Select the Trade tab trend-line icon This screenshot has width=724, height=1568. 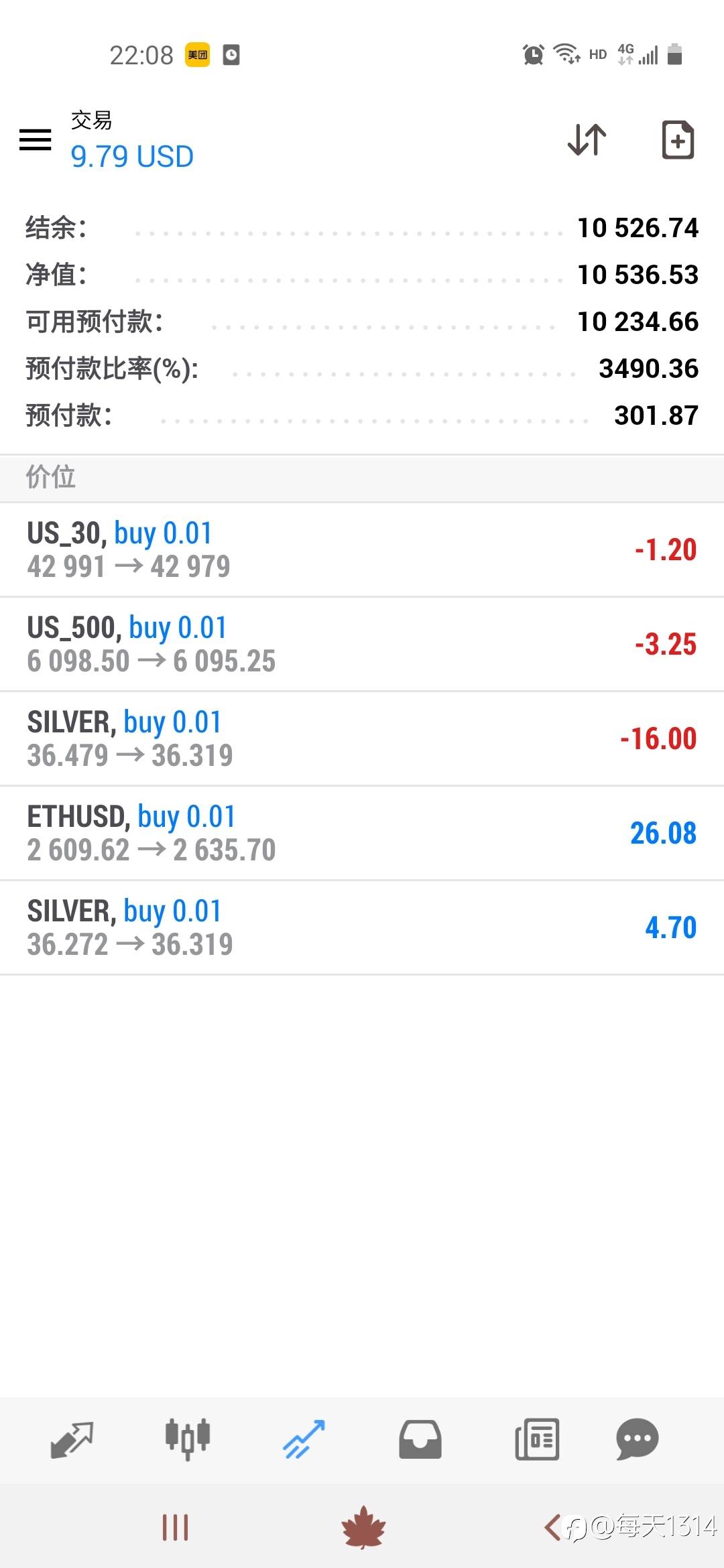[x=304, y=1439]
